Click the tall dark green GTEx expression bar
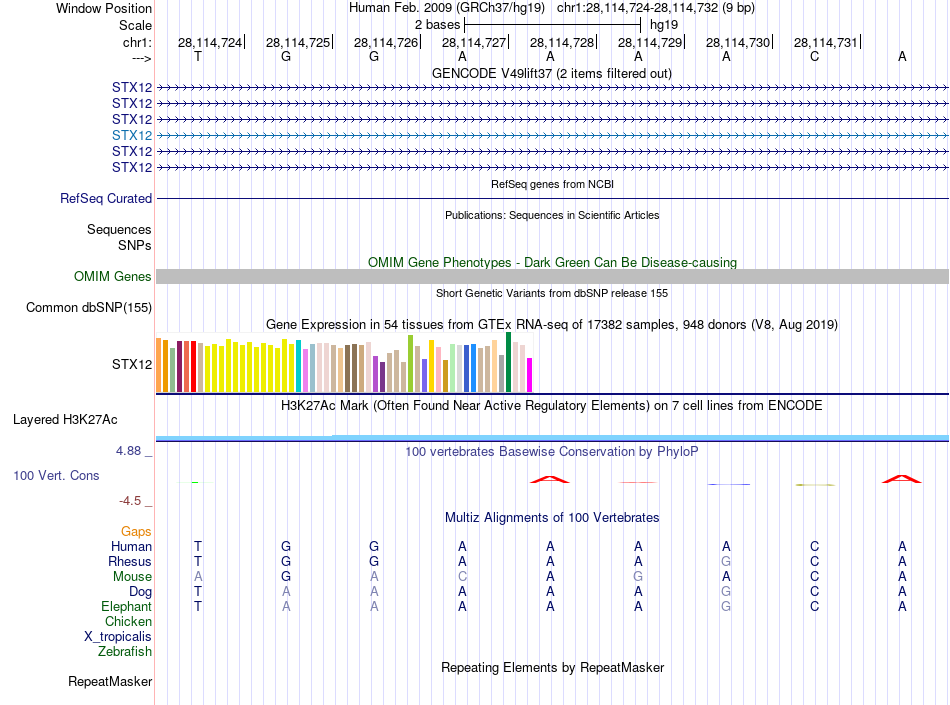 click(x=508, y=362)
